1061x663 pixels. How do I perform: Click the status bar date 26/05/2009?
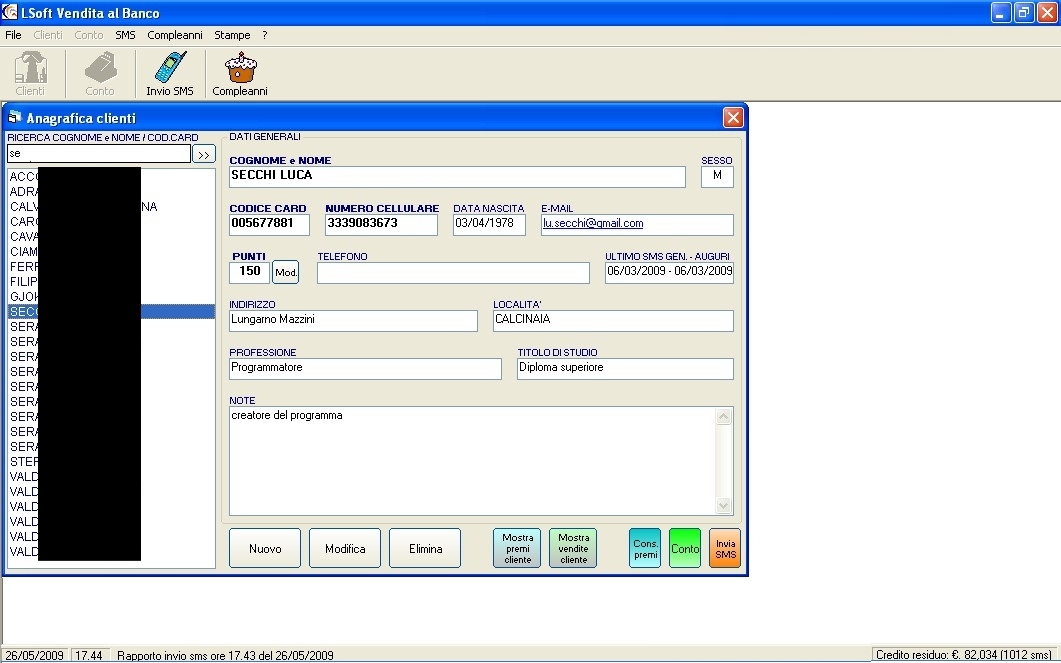pos(35,656)
